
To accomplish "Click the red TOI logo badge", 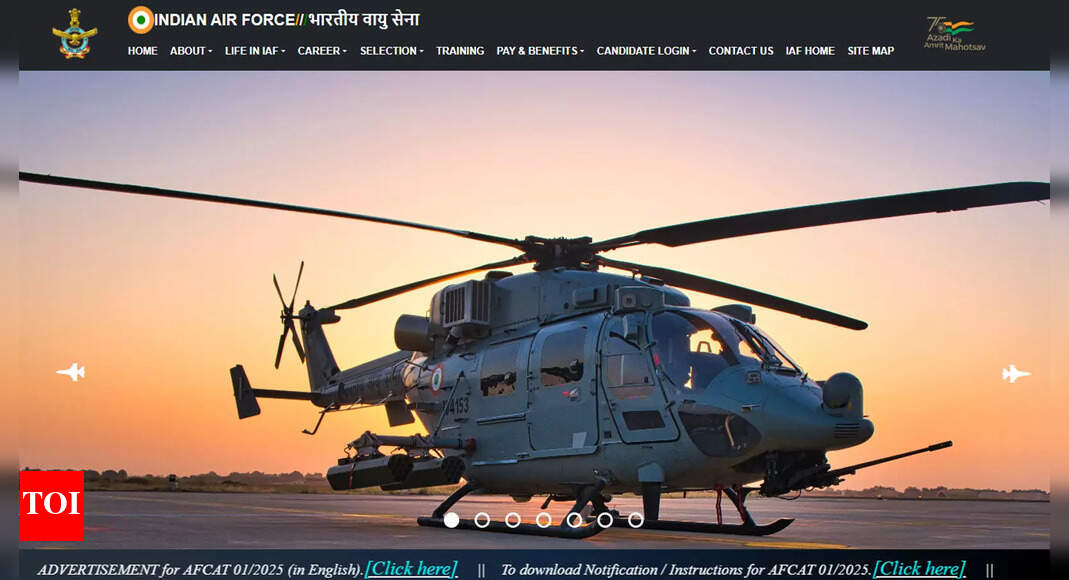I will tap(51, 506).
